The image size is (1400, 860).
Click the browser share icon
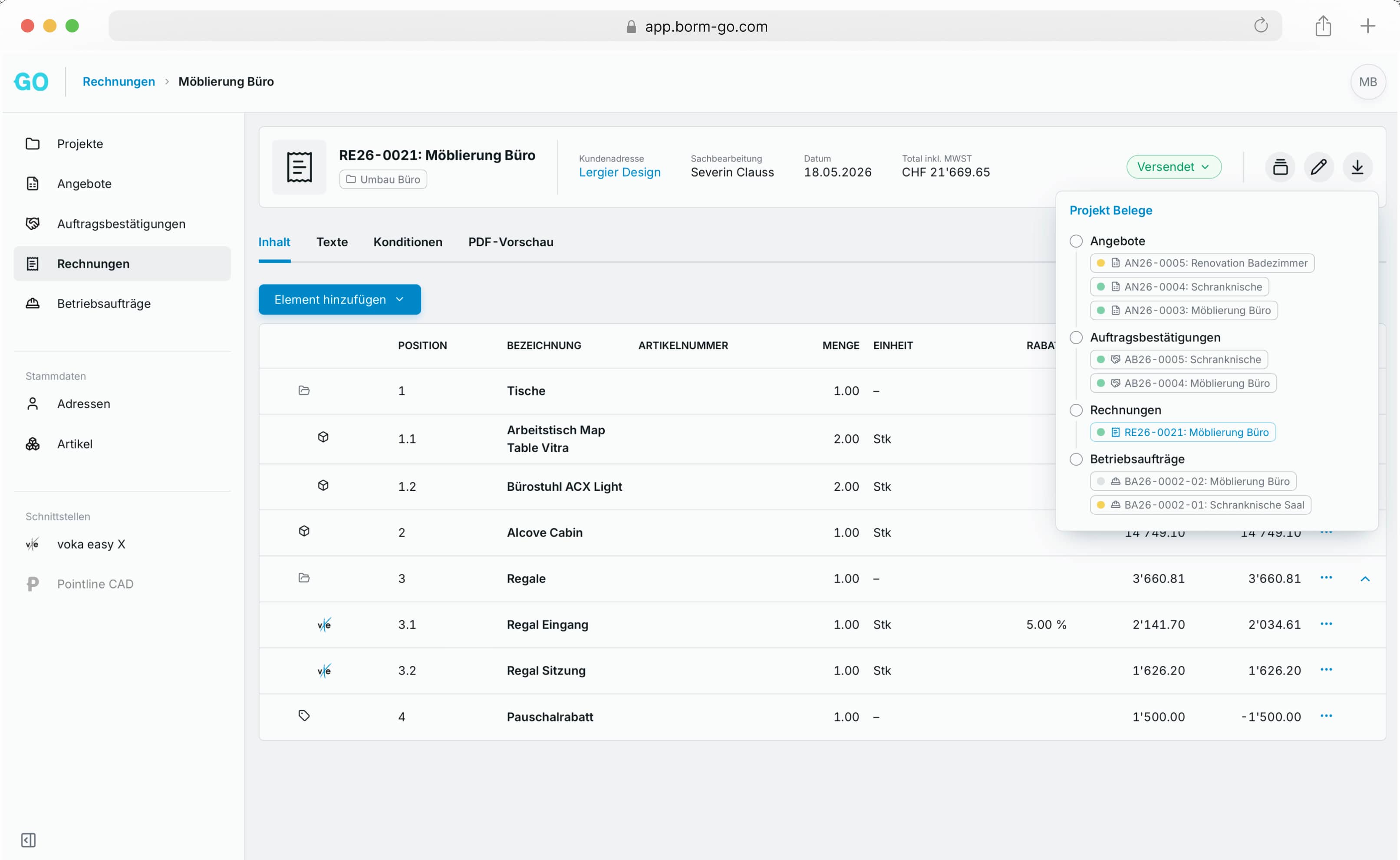coord(1323,26)
